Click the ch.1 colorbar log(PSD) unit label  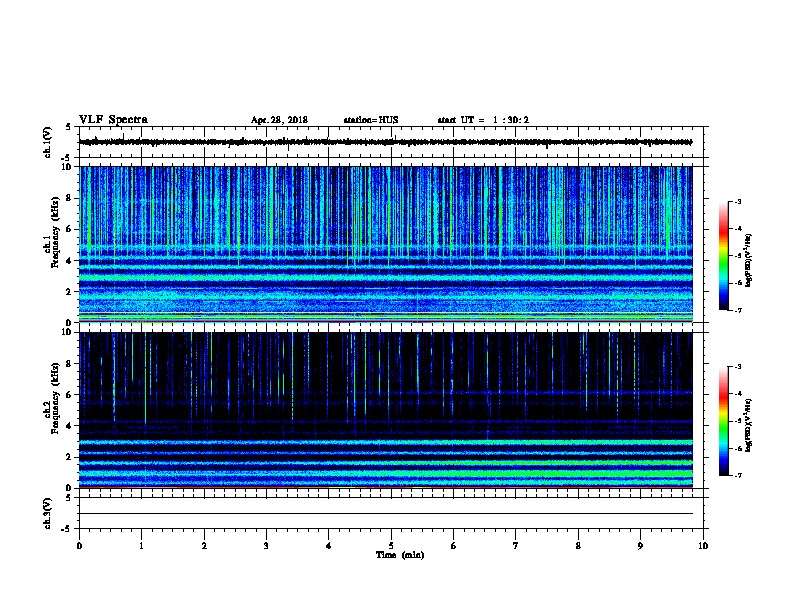tap(748, 260)
